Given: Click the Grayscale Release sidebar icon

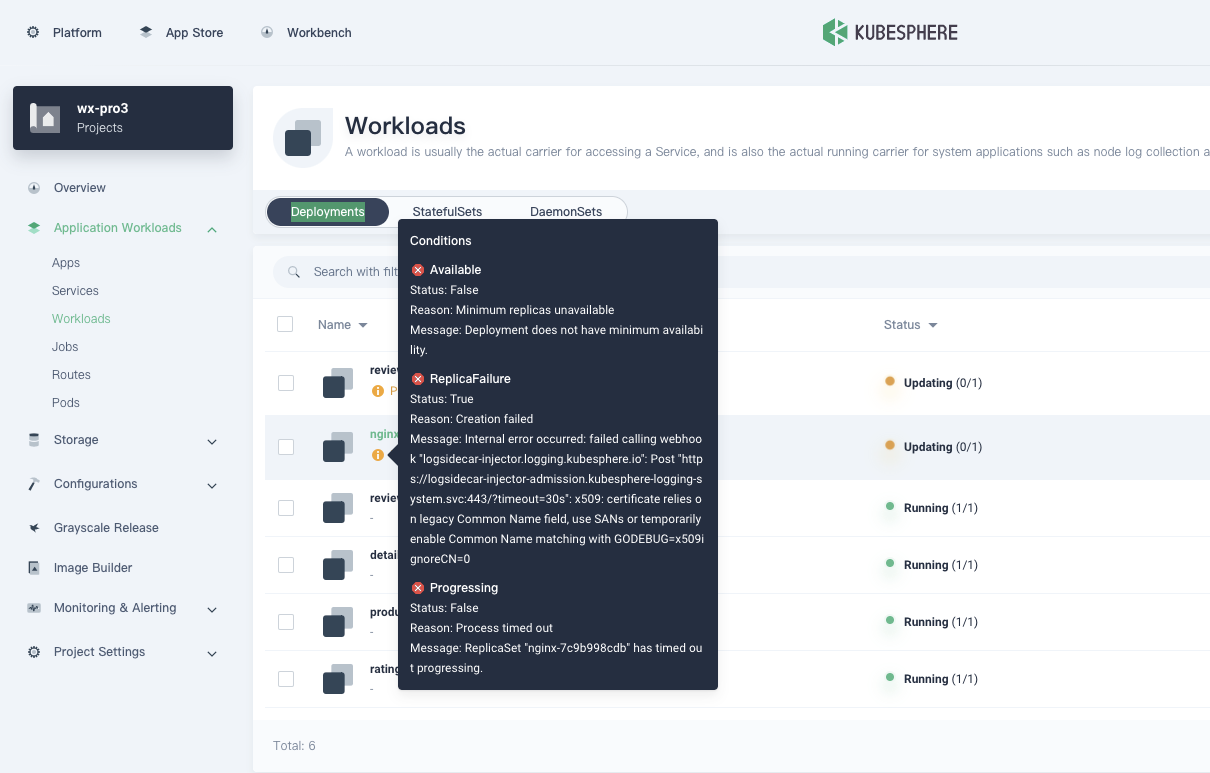Looking at the screenshot, I should click(32, 527).
